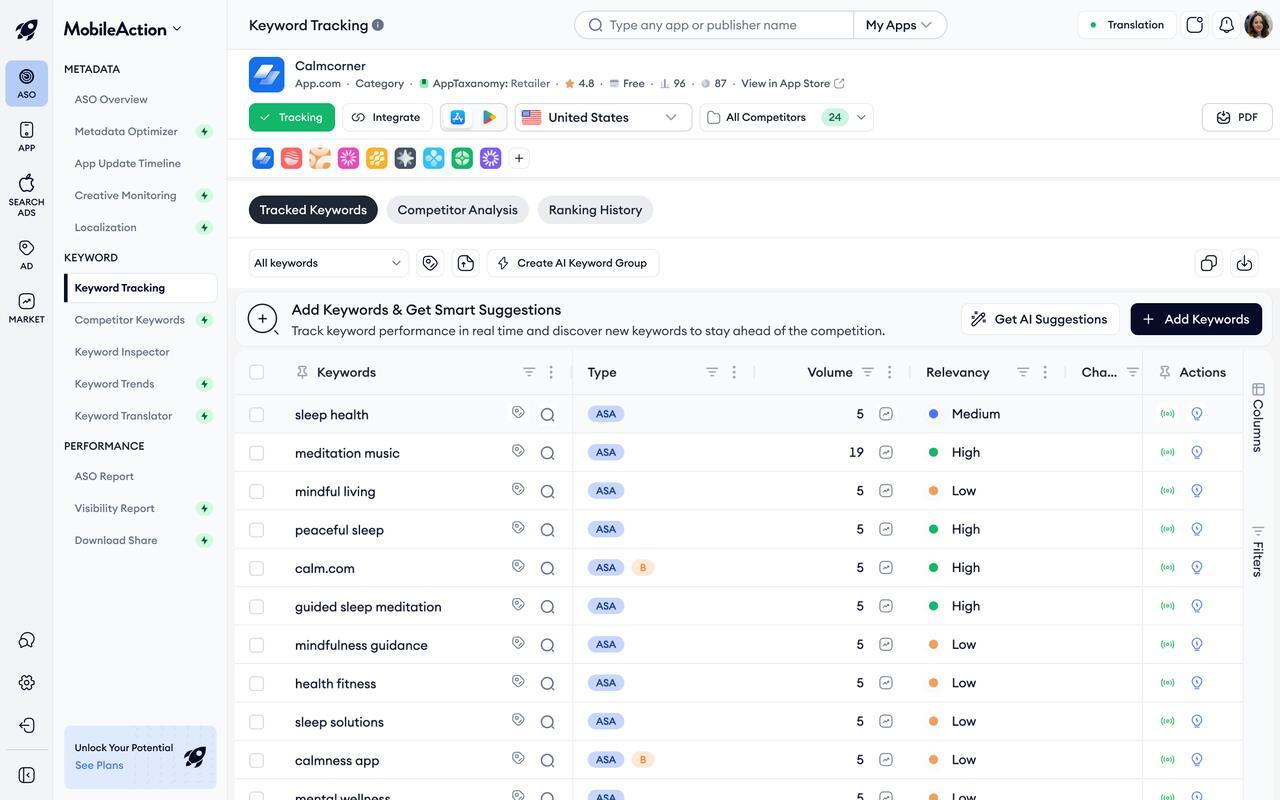The width and height of the screenshot is (1280, 800).
Task: Click the See Plans link
Action: [x=99, y=765]
